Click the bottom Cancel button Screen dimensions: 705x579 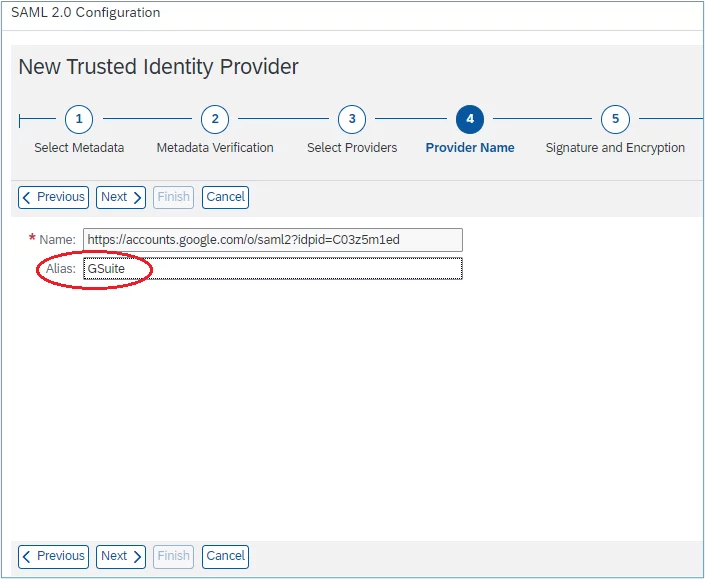(x=225, y=557)
